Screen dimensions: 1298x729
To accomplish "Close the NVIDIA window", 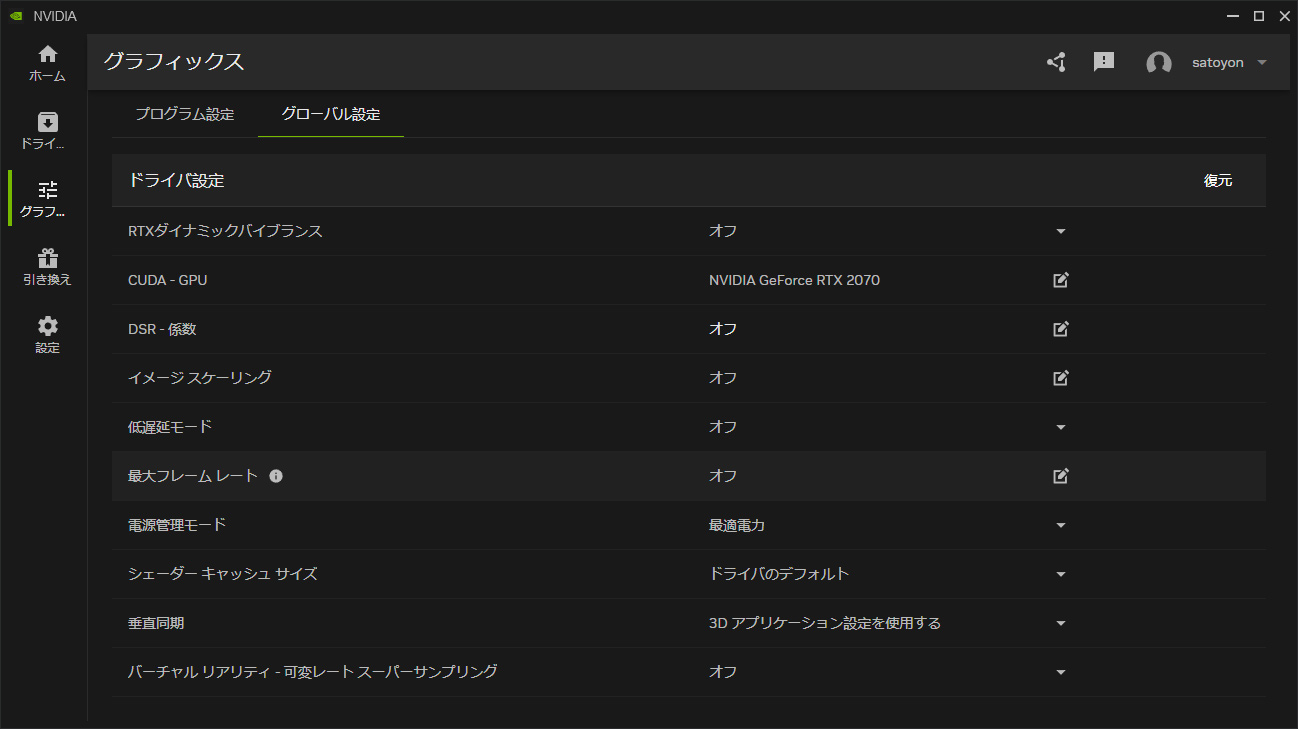I will [1283, 16].
